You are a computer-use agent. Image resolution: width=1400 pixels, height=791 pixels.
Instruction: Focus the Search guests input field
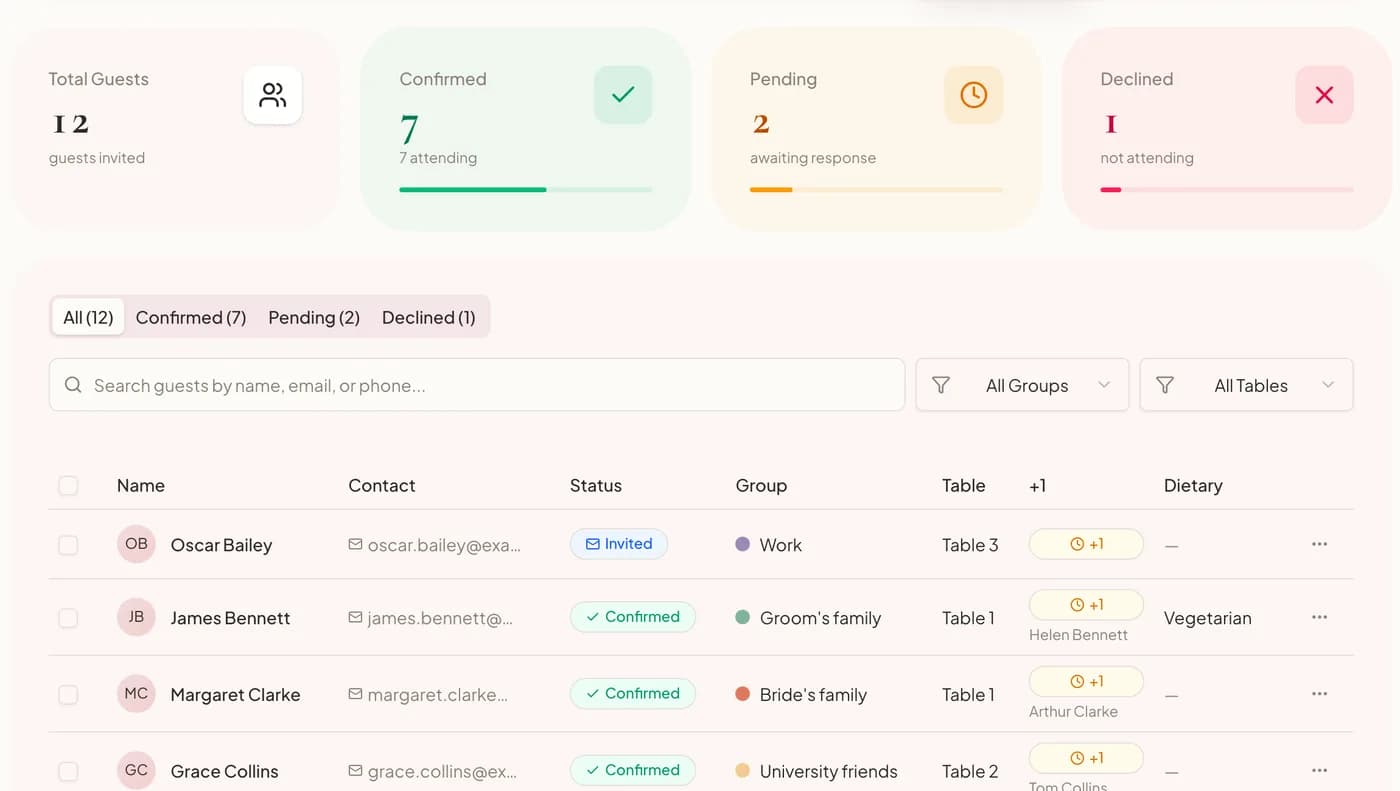click(x=477, y=385)
